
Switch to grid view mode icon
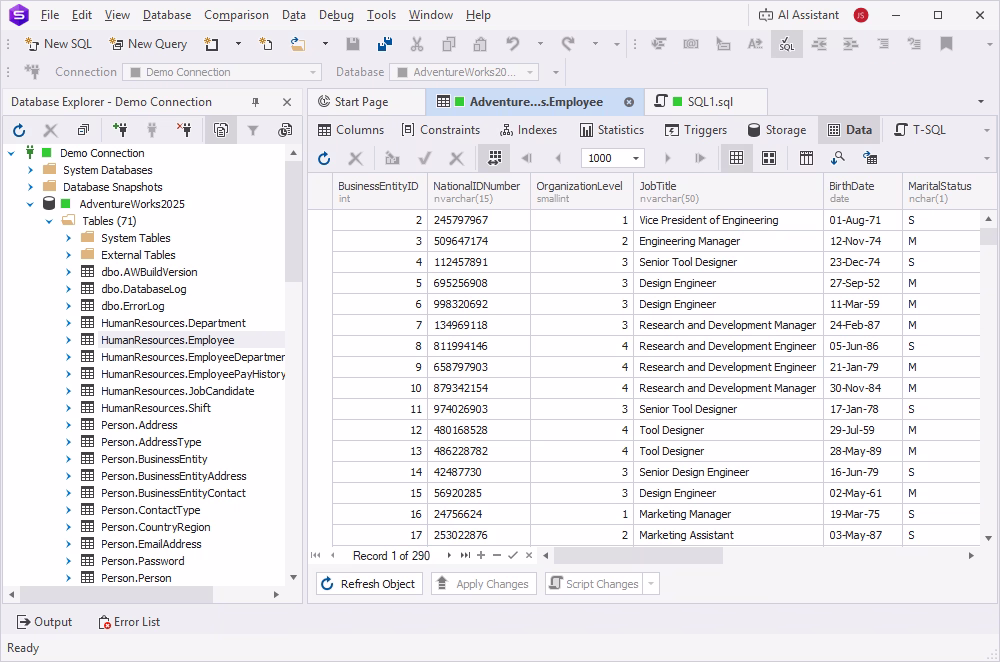737,158
